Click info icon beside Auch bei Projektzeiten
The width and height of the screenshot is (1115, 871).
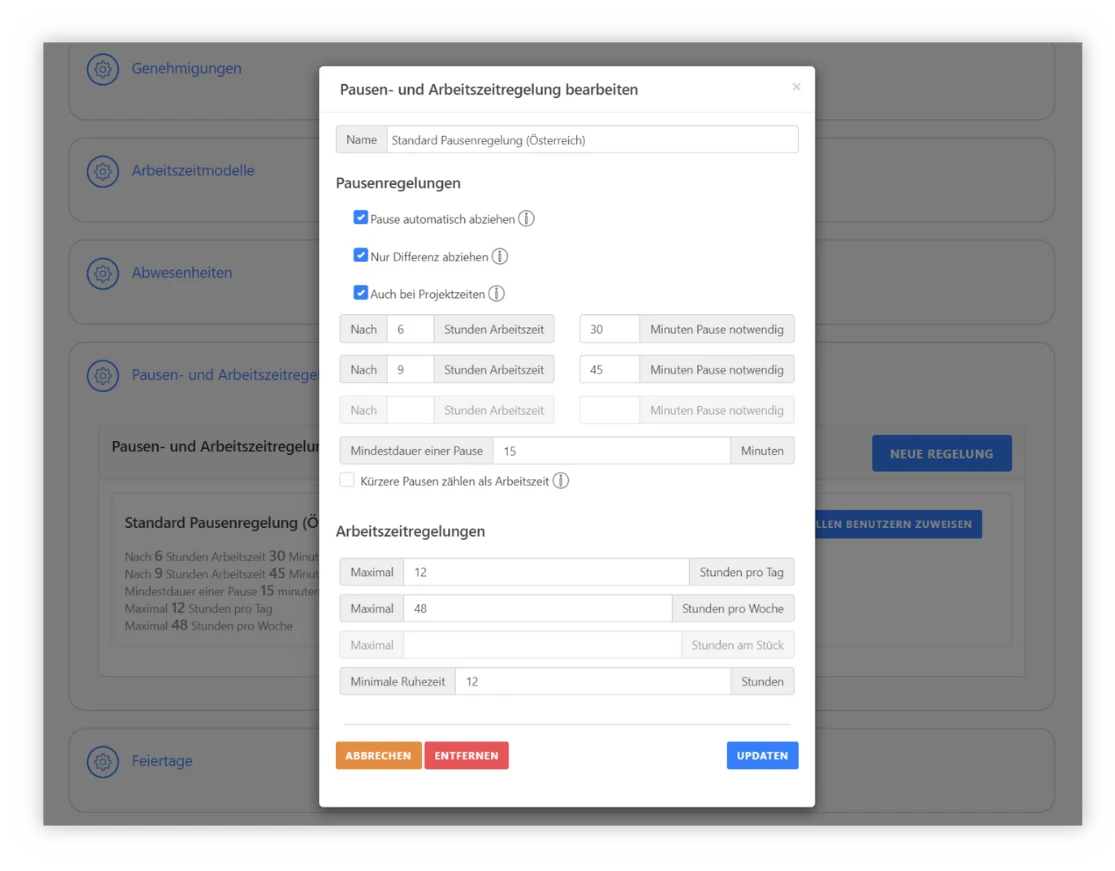click(496, 294)
